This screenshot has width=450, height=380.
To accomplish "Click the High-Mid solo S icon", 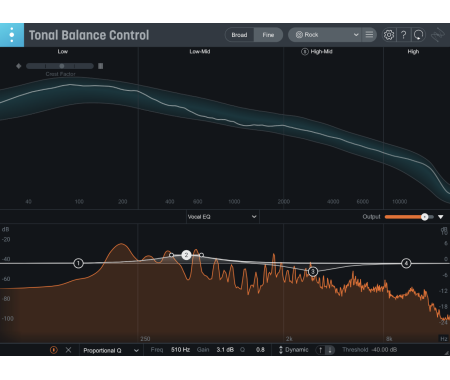I will [x=304, y=52].
